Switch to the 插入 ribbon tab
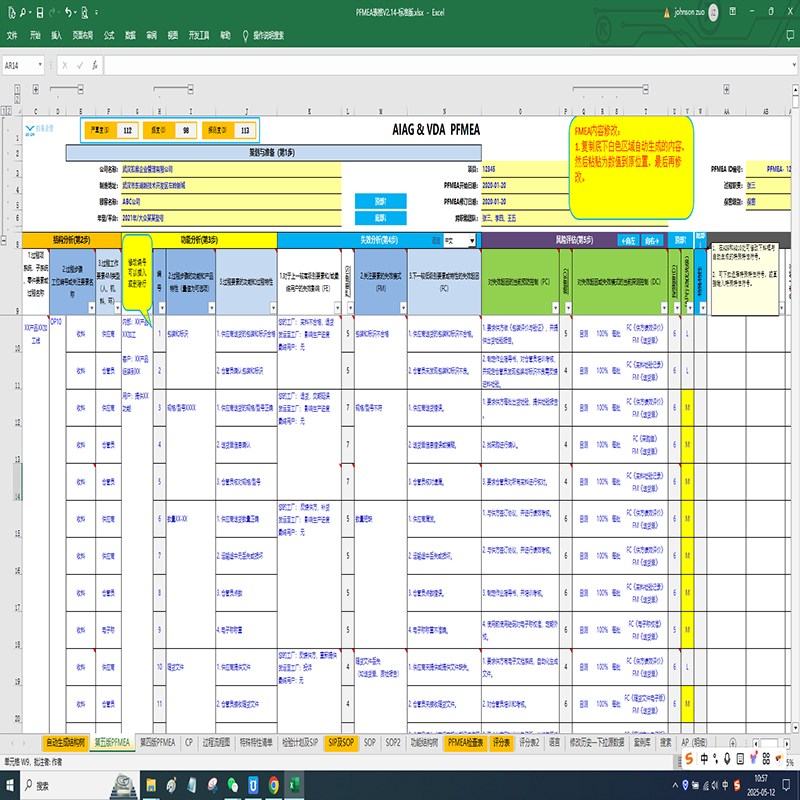 pos(56,35)
